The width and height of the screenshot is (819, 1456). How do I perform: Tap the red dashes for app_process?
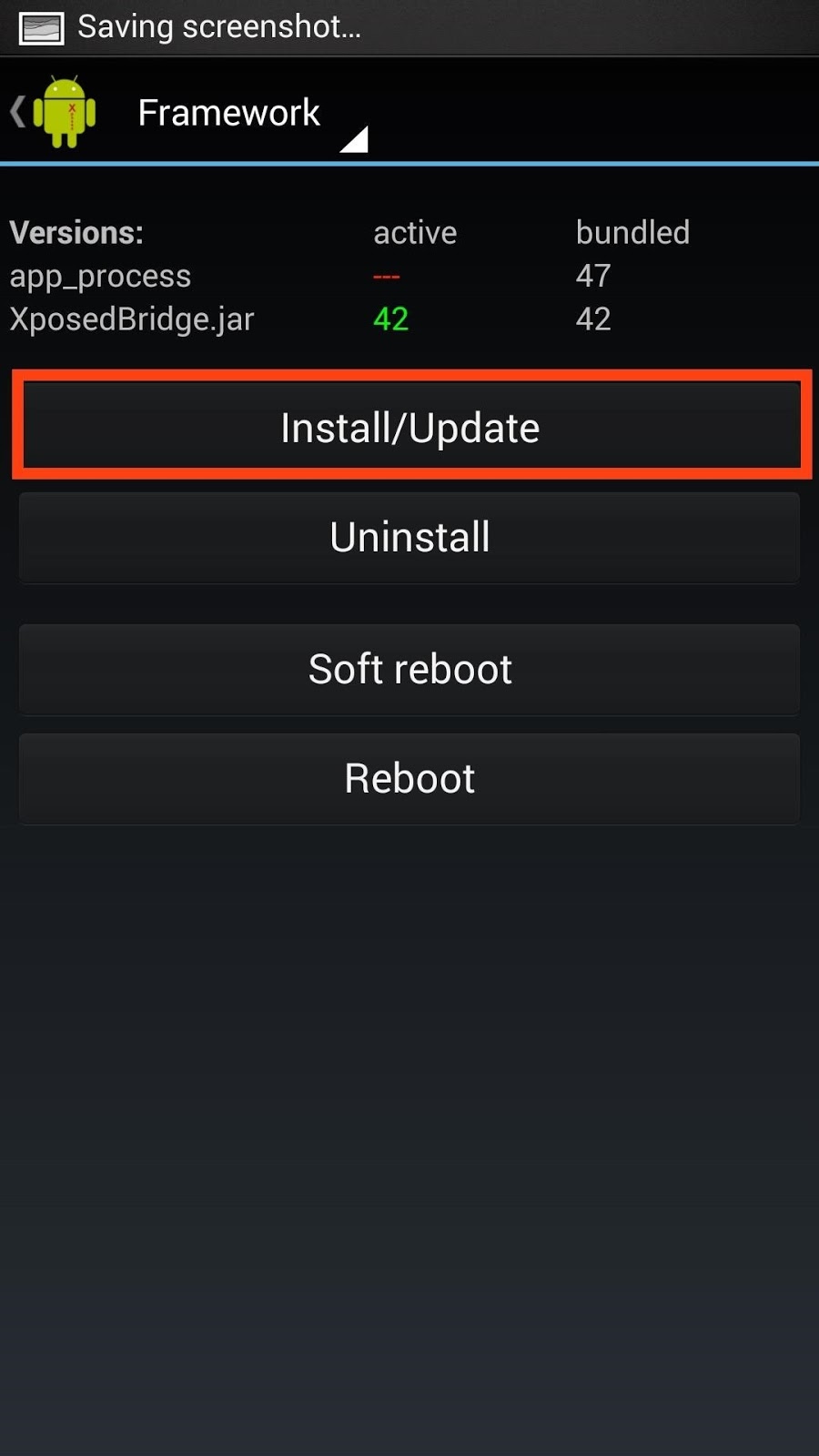pyautogui.click(x=386, y=277)
